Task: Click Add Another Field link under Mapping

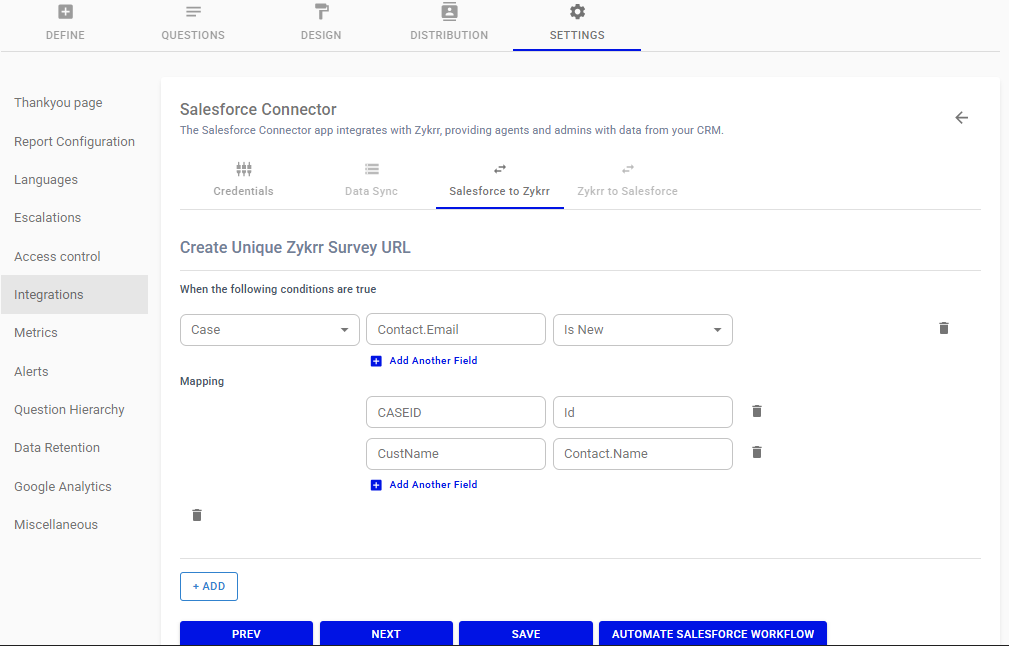Action: 433,485
